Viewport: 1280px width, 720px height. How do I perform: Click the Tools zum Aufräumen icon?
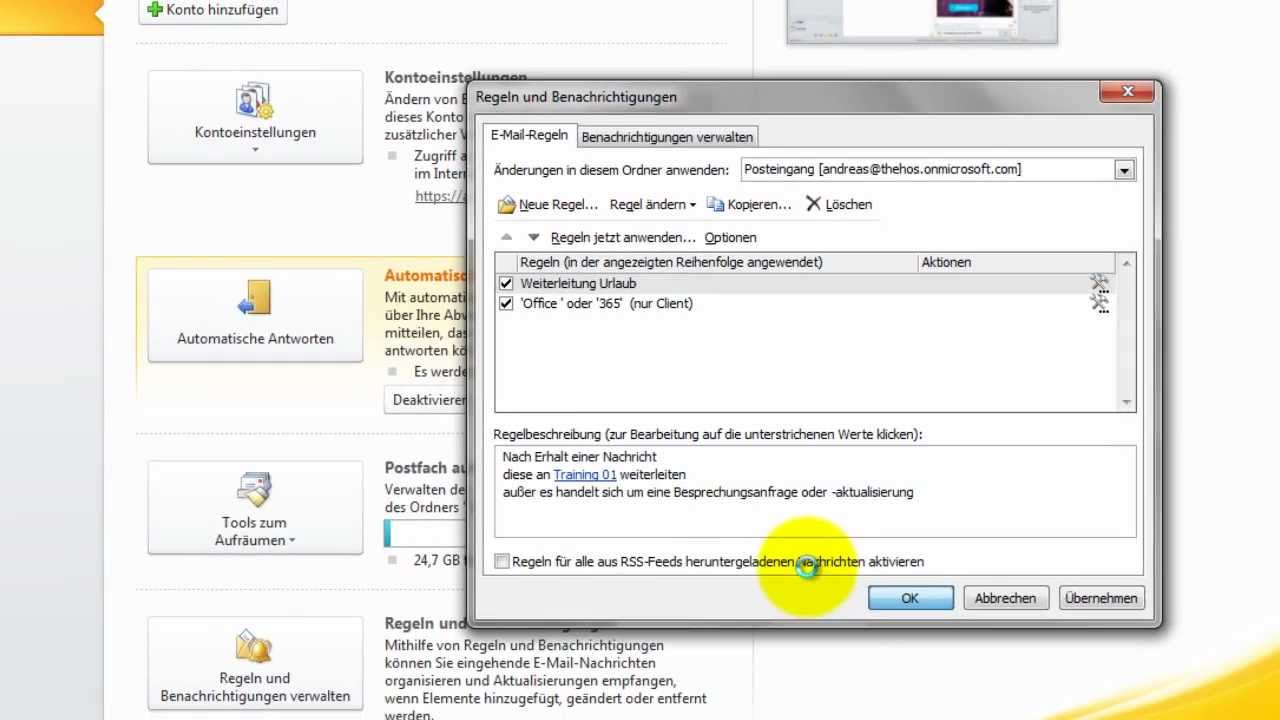pyautogui.click(x=255, y=490)
